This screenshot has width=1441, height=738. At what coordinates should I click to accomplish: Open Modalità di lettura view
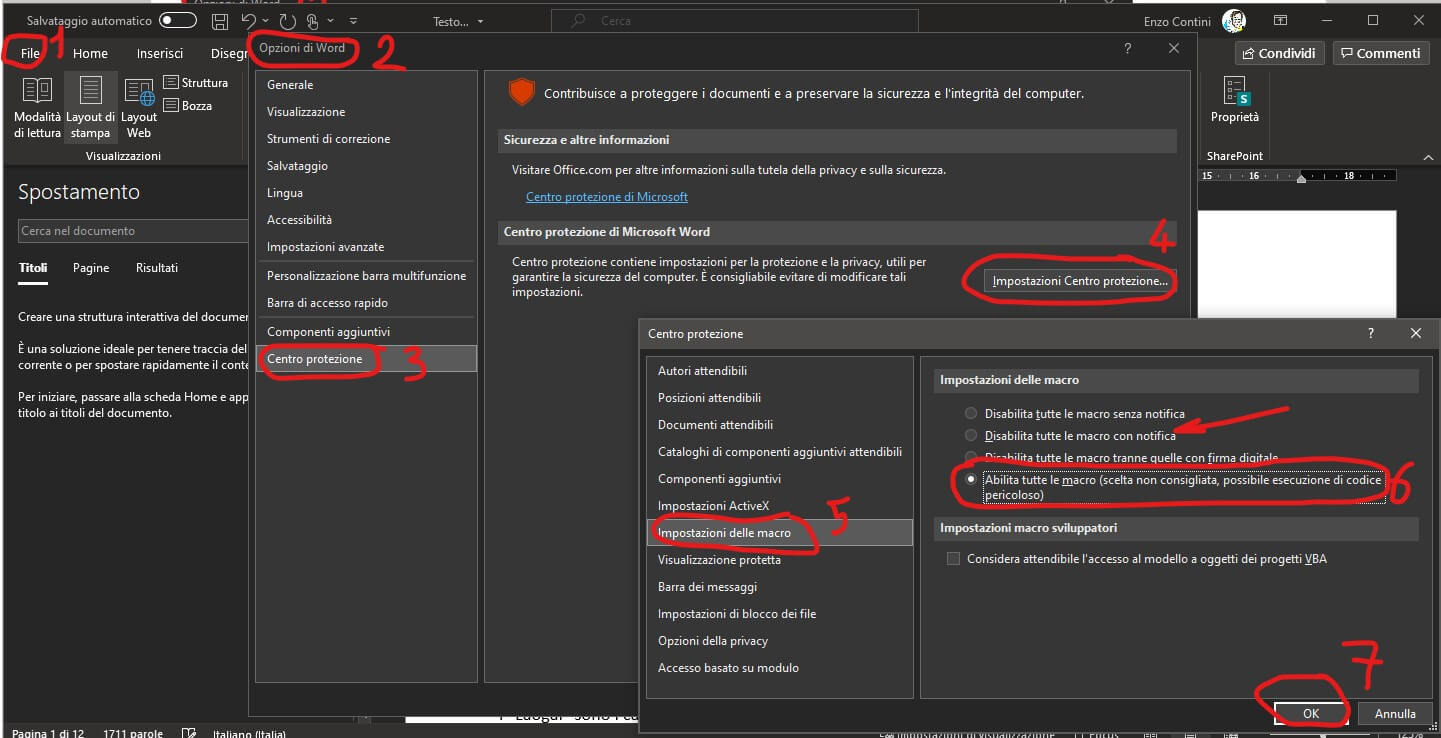pos(37,108)
